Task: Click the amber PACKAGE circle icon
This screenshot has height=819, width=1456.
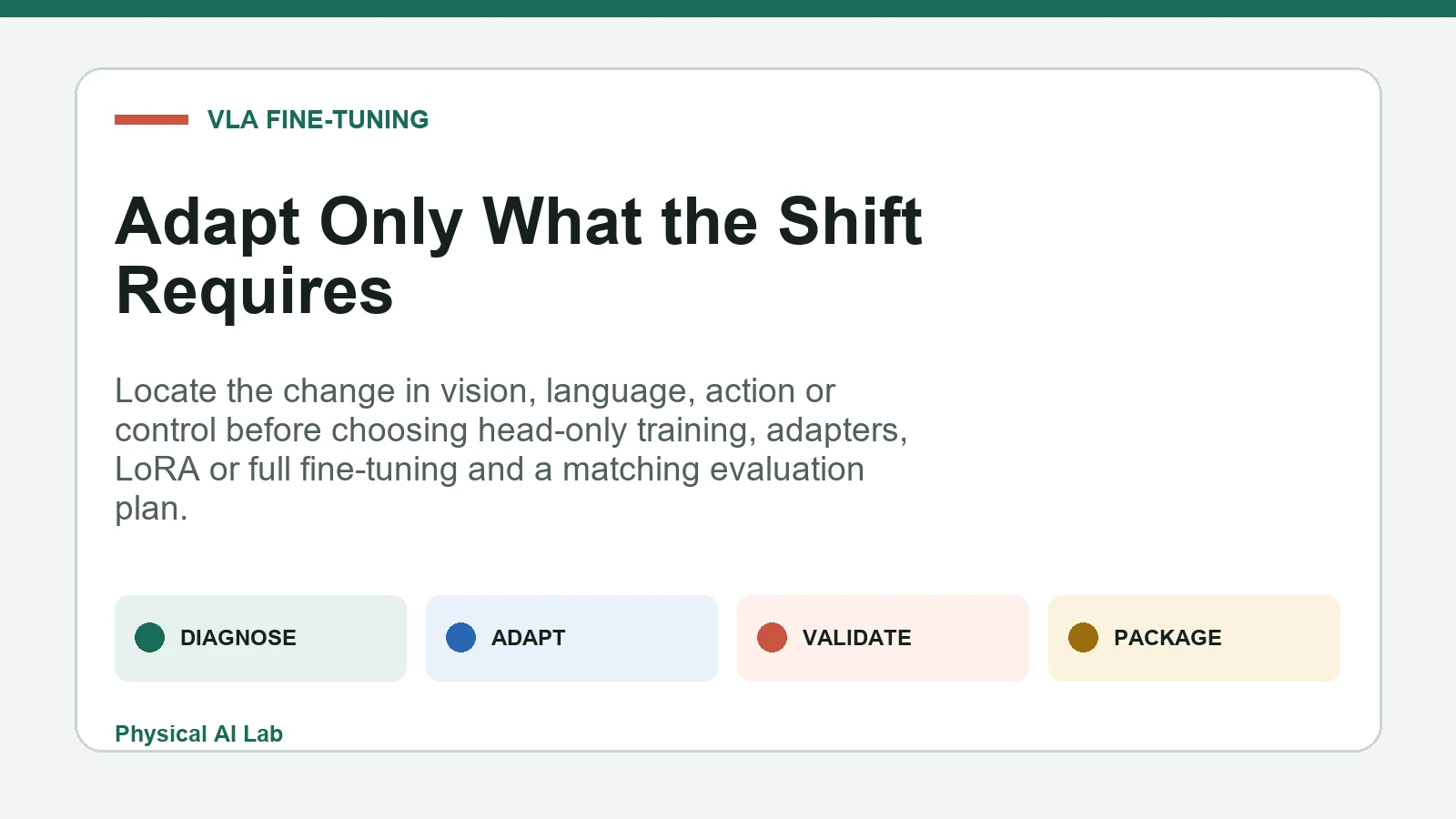Action: click(x=1083, y=638)
